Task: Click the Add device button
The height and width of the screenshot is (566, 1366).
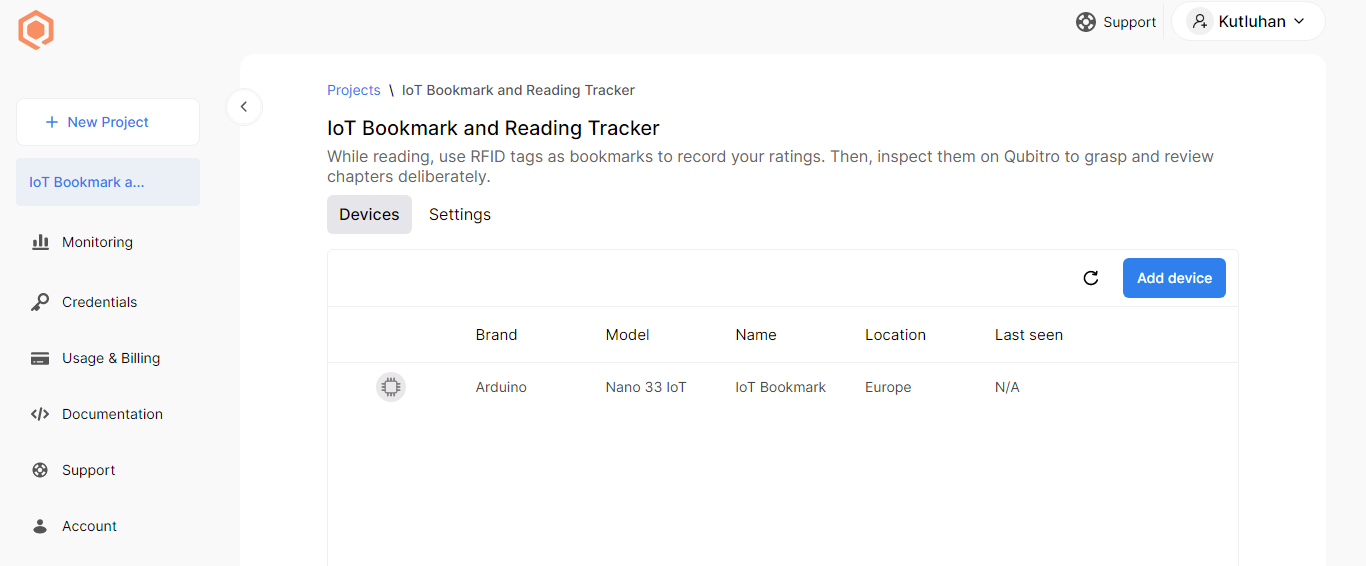Action: (x=1174, y=278)
